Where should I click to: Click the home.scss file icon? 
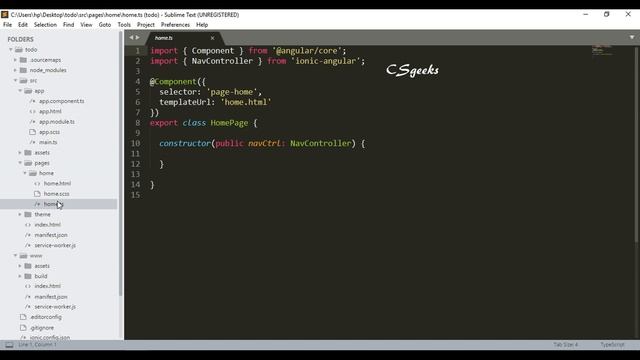coord(38,193)
